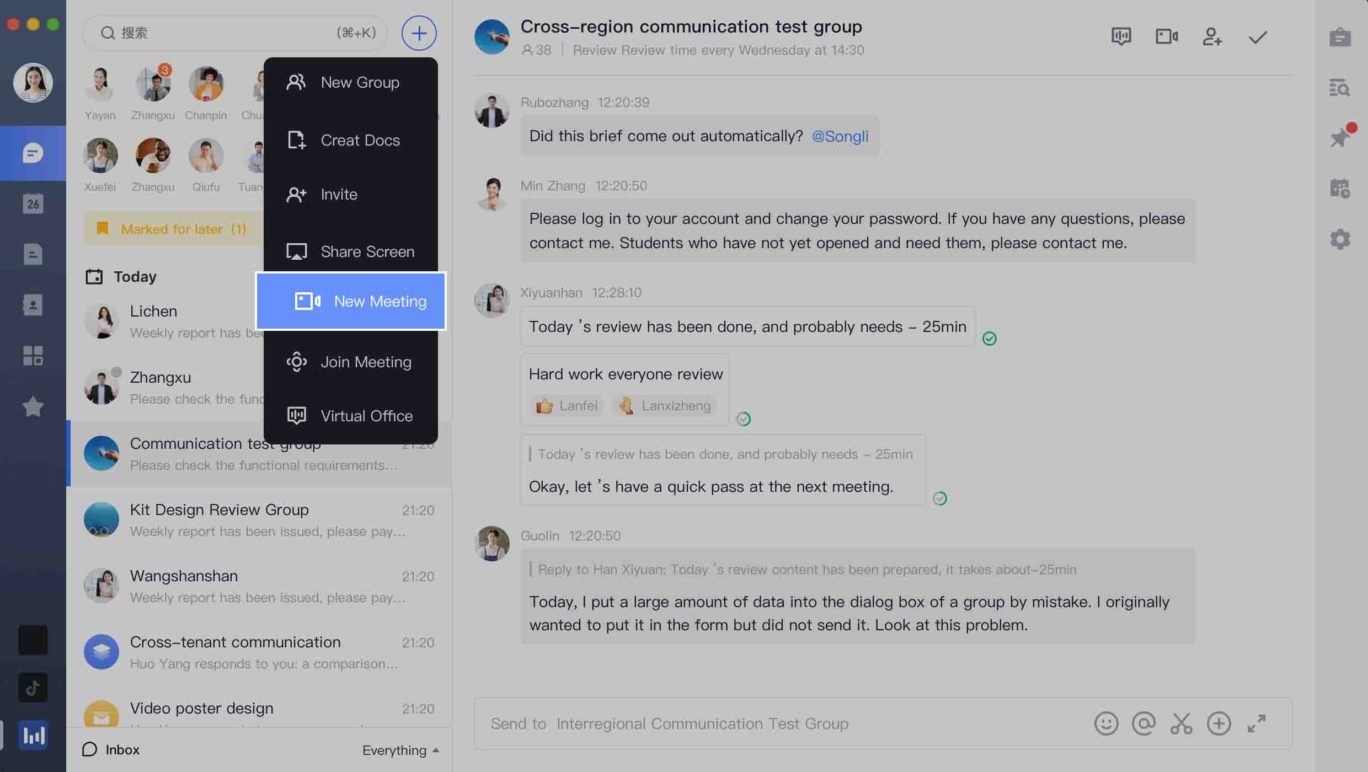Open emoji picker in message box
Viewport: 1368px width, 772px height.
pos(1106,724)
